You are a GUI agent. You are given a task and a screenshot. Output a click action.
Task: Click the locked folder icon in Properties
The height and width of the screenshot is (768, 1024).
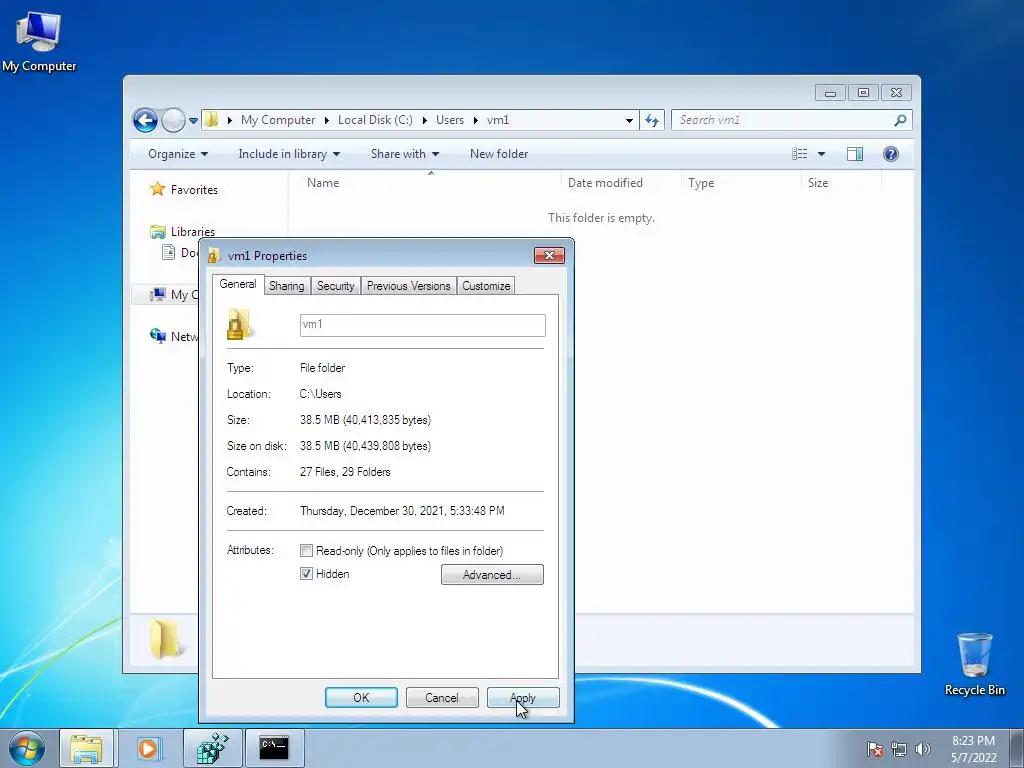(x=239, y=325)
